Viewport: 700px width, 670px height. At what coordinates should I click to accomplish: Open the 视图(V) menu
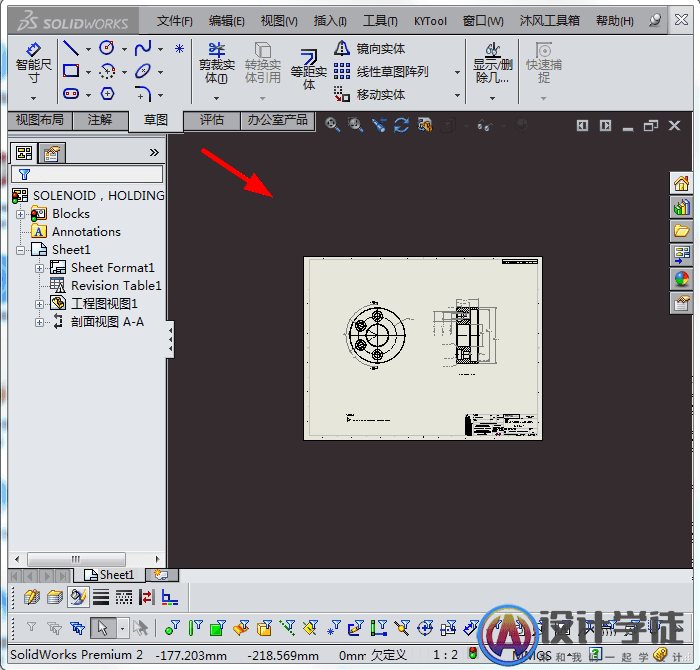tap(279, 21)
